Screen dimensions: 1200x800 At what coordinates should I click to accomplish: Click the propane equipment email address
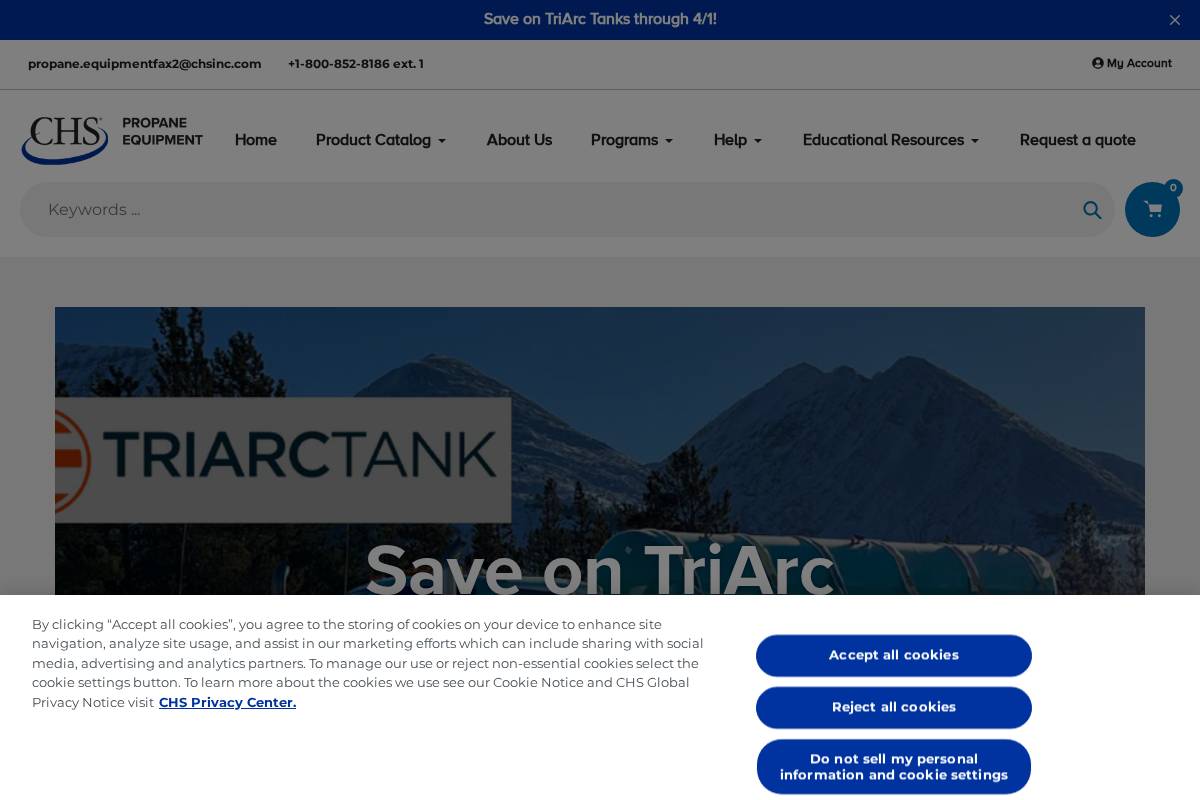coord(145,63)
